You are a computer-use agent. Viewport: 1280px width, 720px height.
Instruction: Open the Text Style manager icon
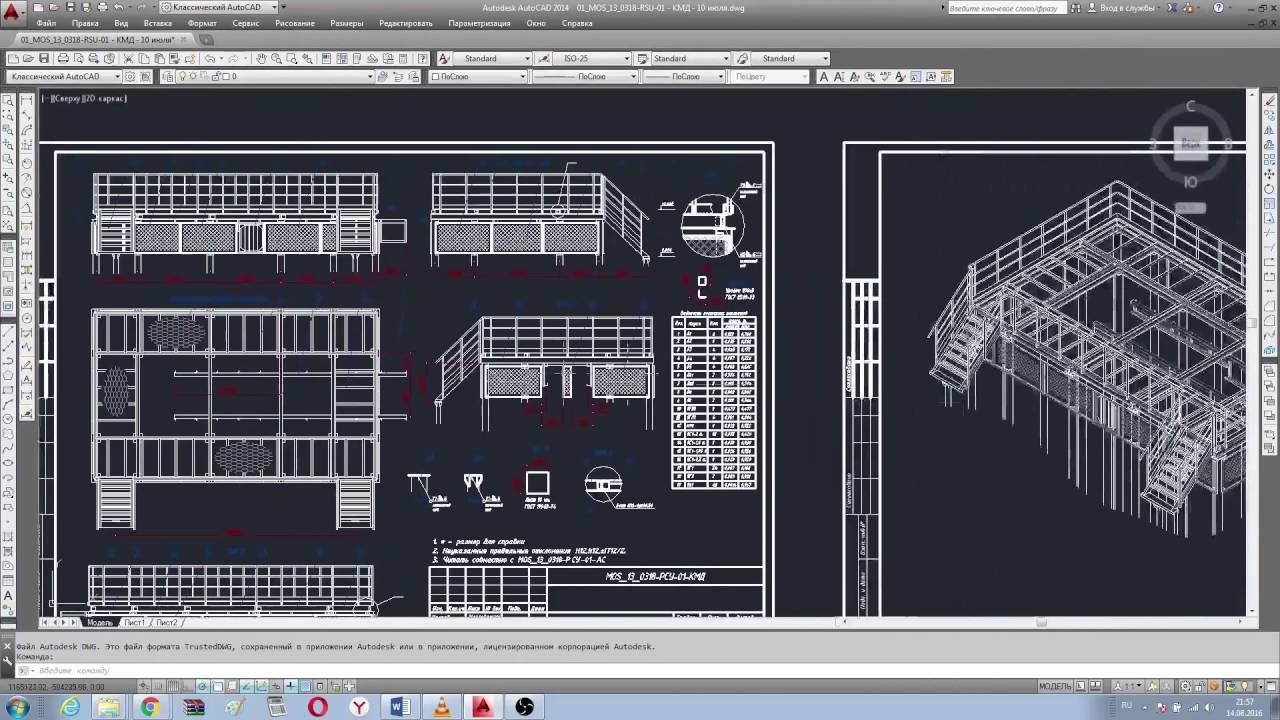[x=444, y=59]
